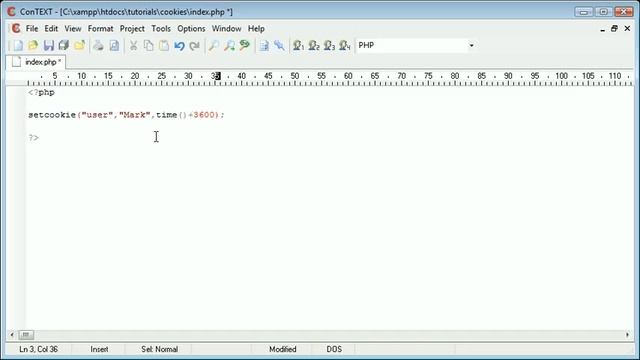Click the "Mark" string in code
640x360 pixels.
[134, 115]
